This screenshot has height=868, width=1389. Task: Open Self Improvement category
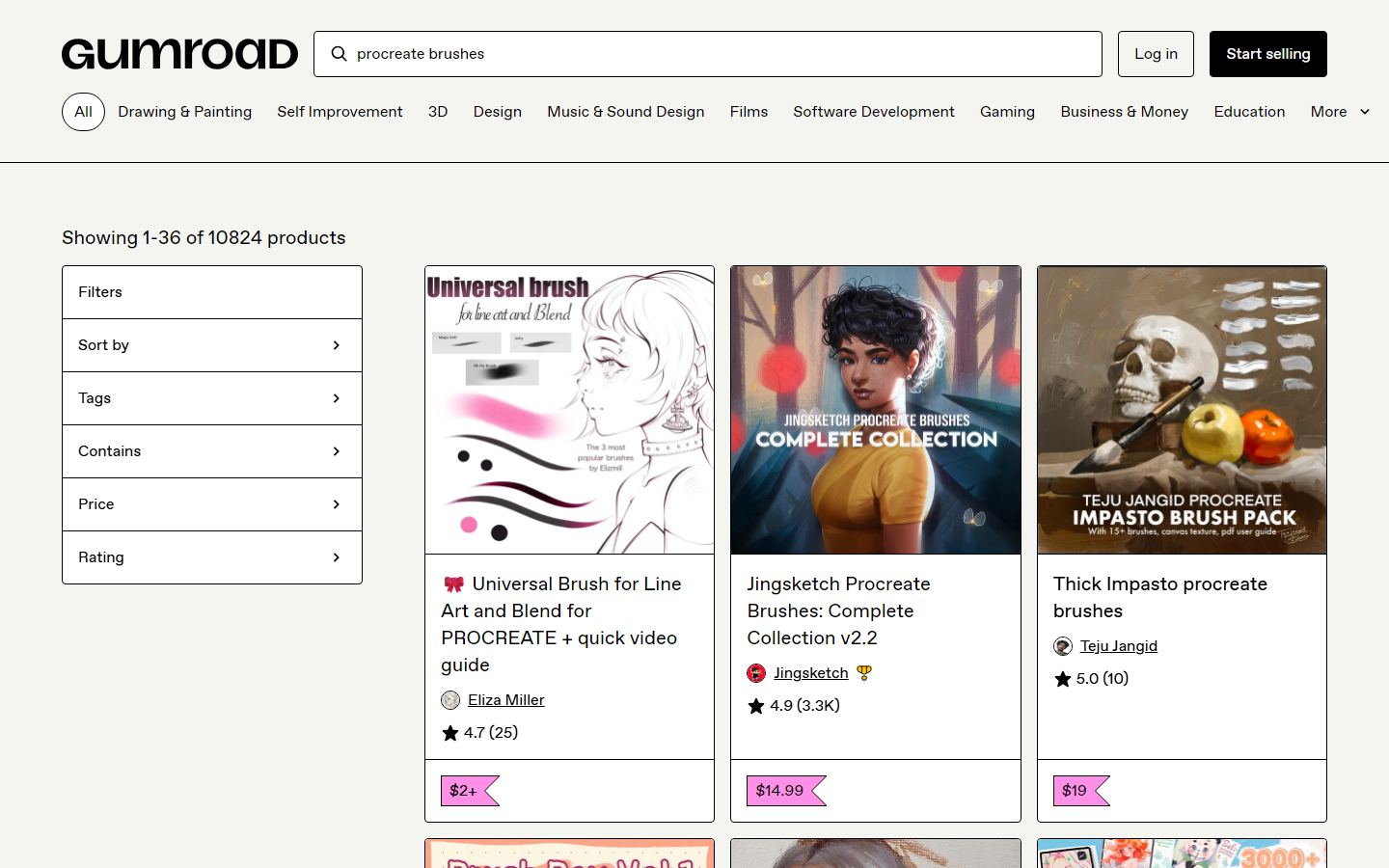pyautogui.click(x=340, y=112)
